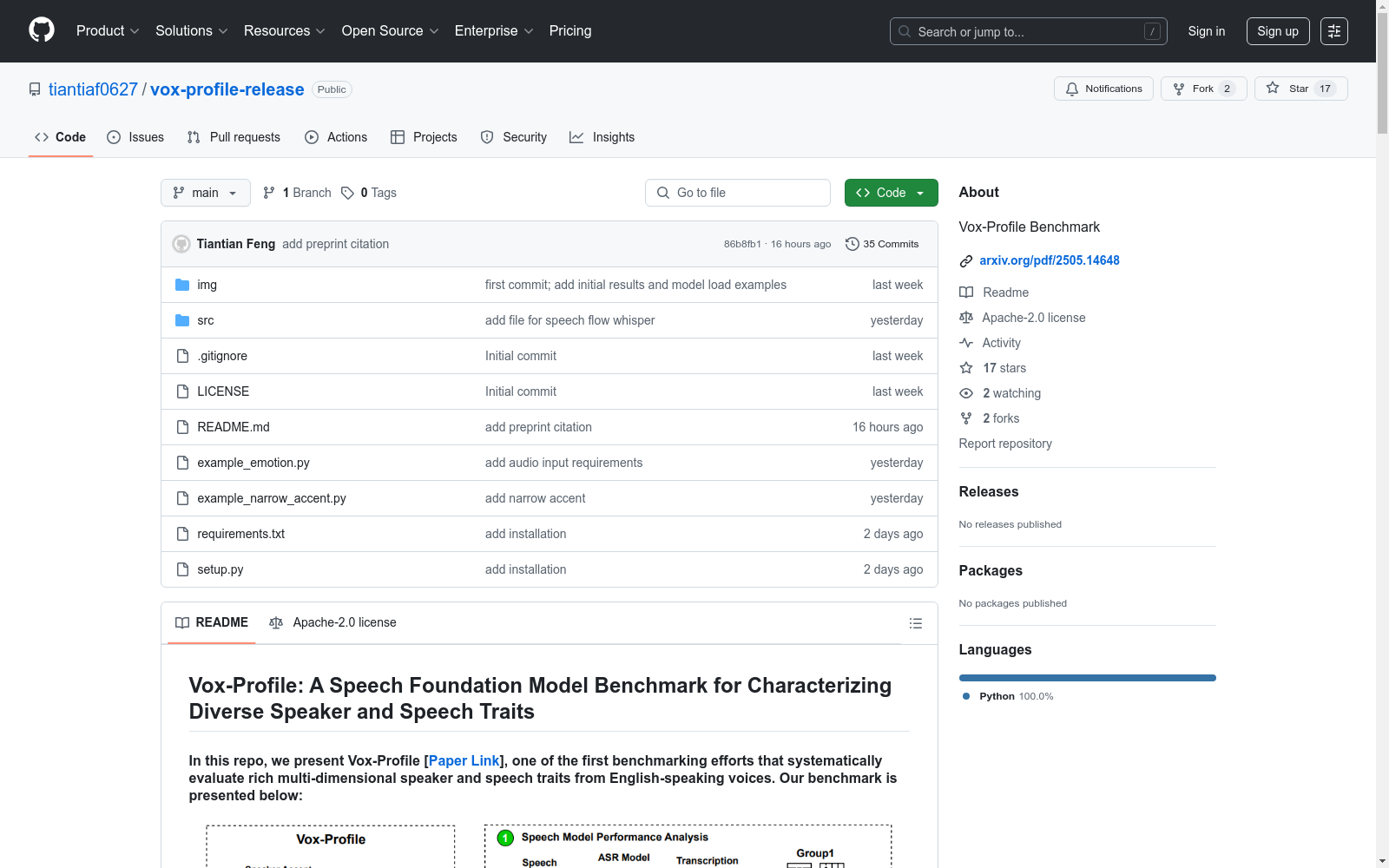Open the green Code dropdown button

[x=891, y=193]
